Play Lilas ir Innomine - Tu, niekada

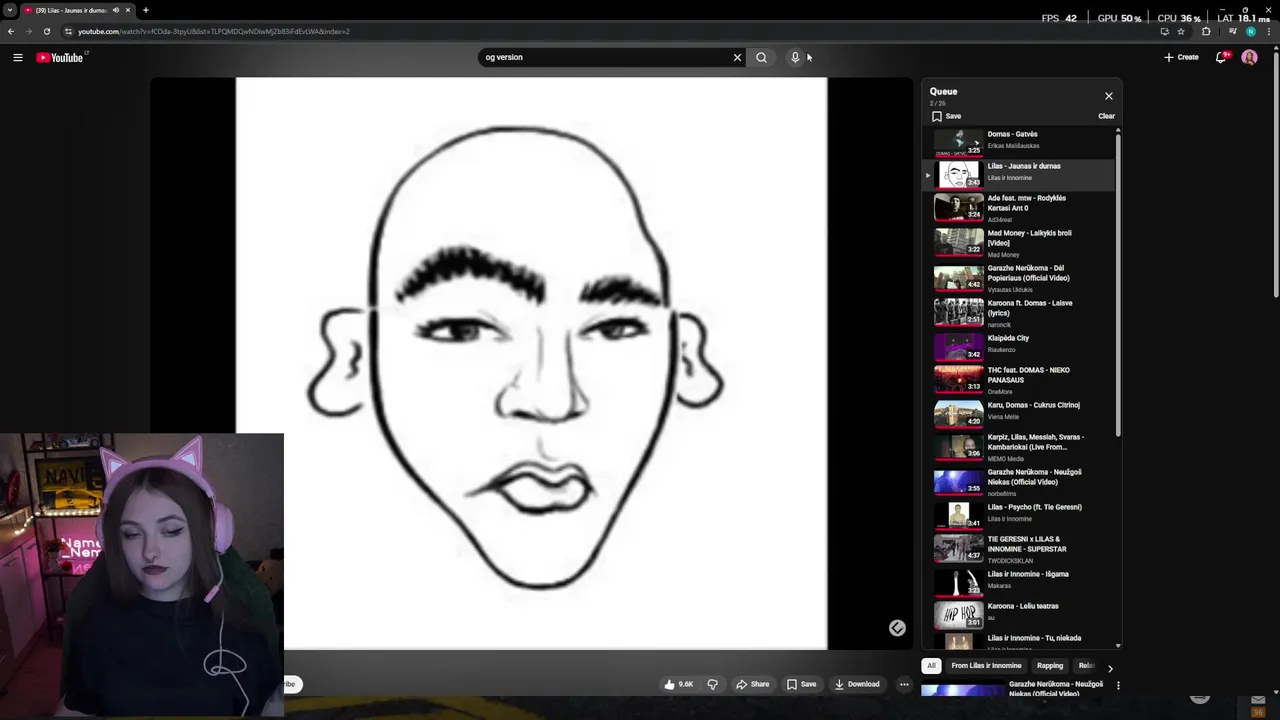point(1017,640)
